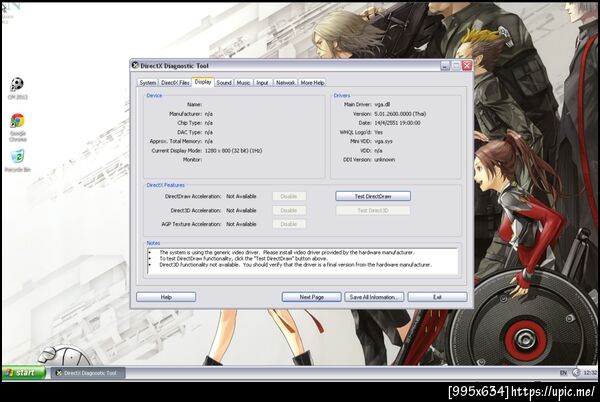Go to the Network tab
Image resolution: width=600 pixels, height=402 pixels.
click(x=285, y=83)
